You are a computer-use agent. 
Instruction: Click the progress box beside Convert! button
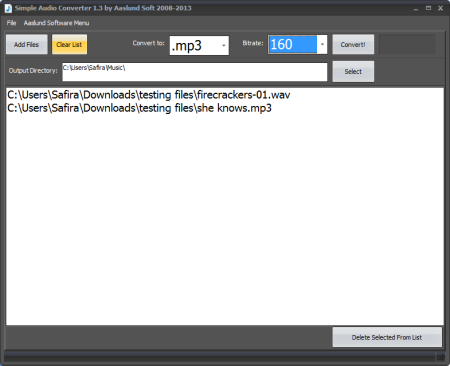pos(407,44)
